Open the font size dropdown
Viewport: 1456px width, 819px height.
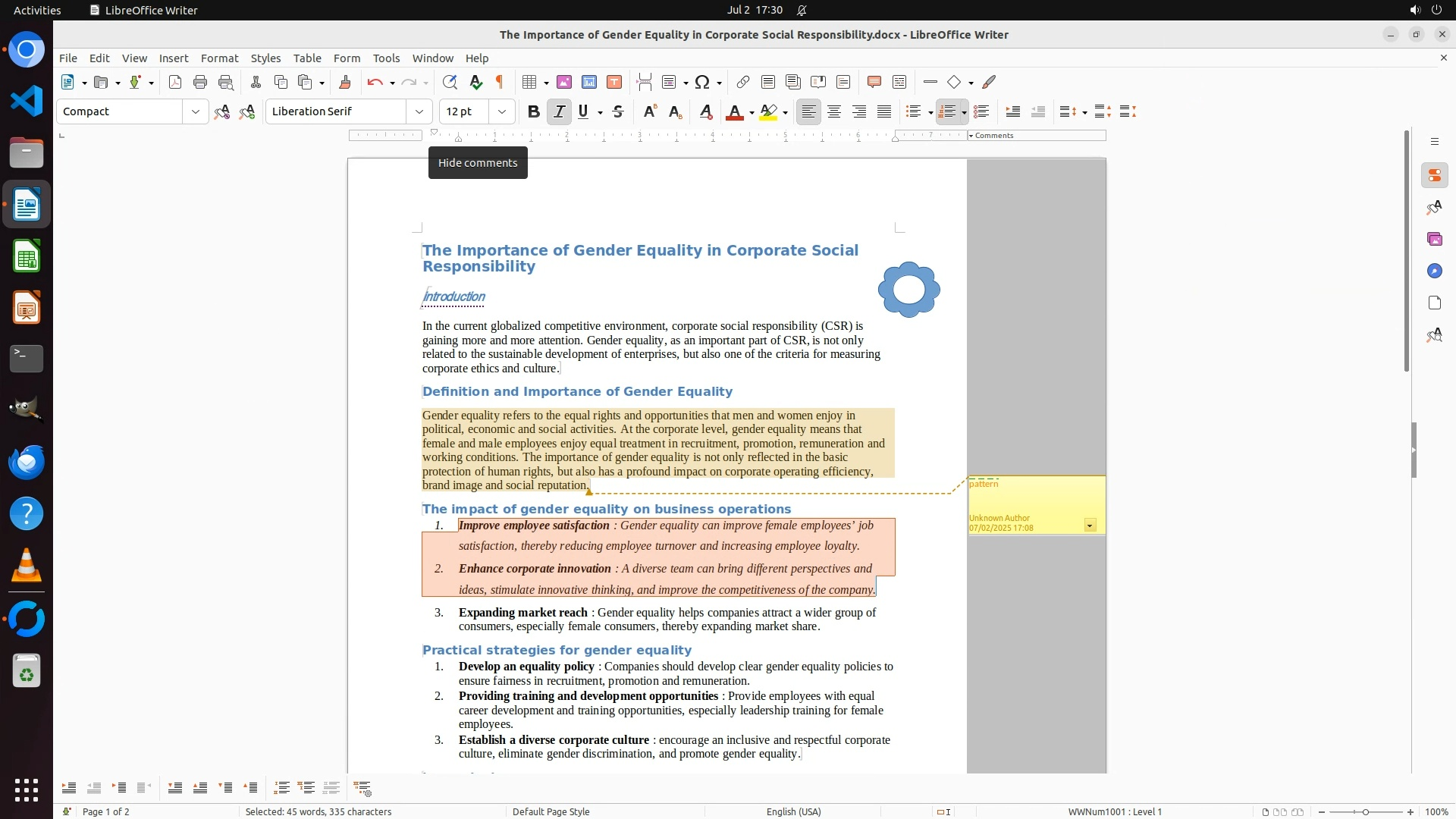click(x=501, y=111)
